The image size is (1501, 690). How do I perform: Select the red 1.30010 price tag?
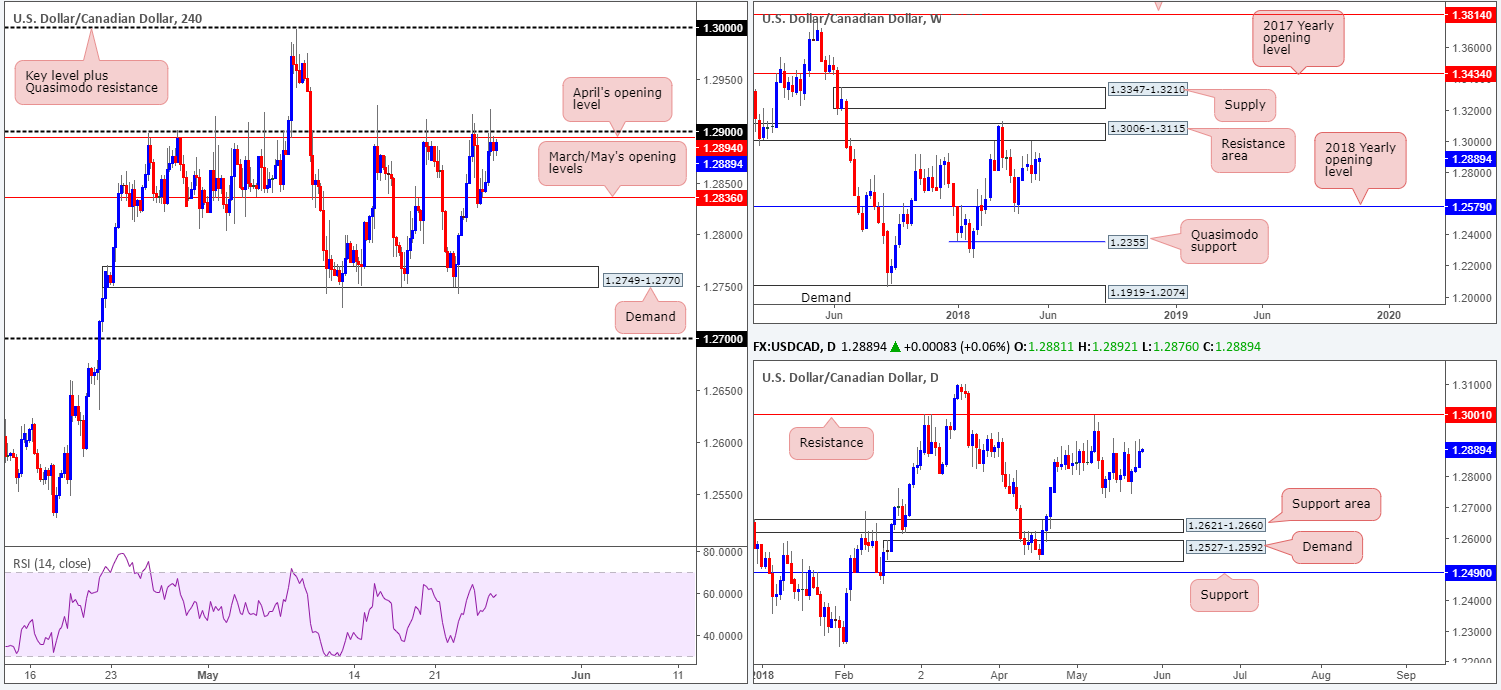coord(1473,414)
